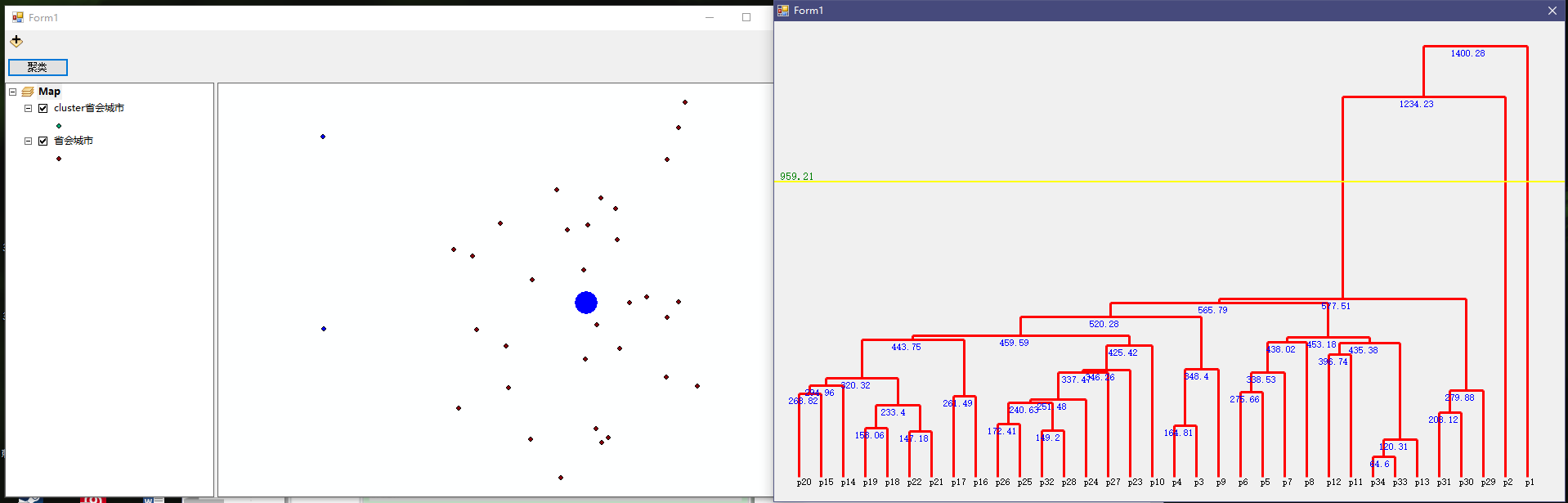Click leaf label p27 in dendrogram

point(1113,482)
